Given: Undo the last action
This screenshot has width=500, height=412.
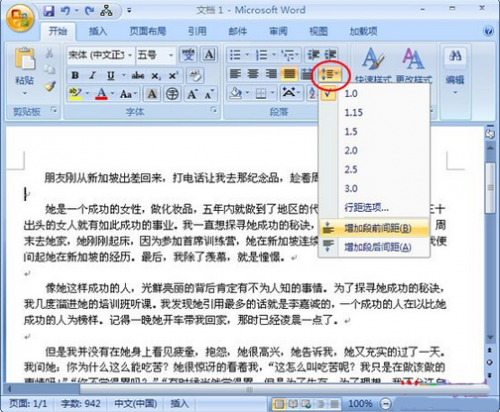Looking at the screenshot, I should click(x=65, y=11).
